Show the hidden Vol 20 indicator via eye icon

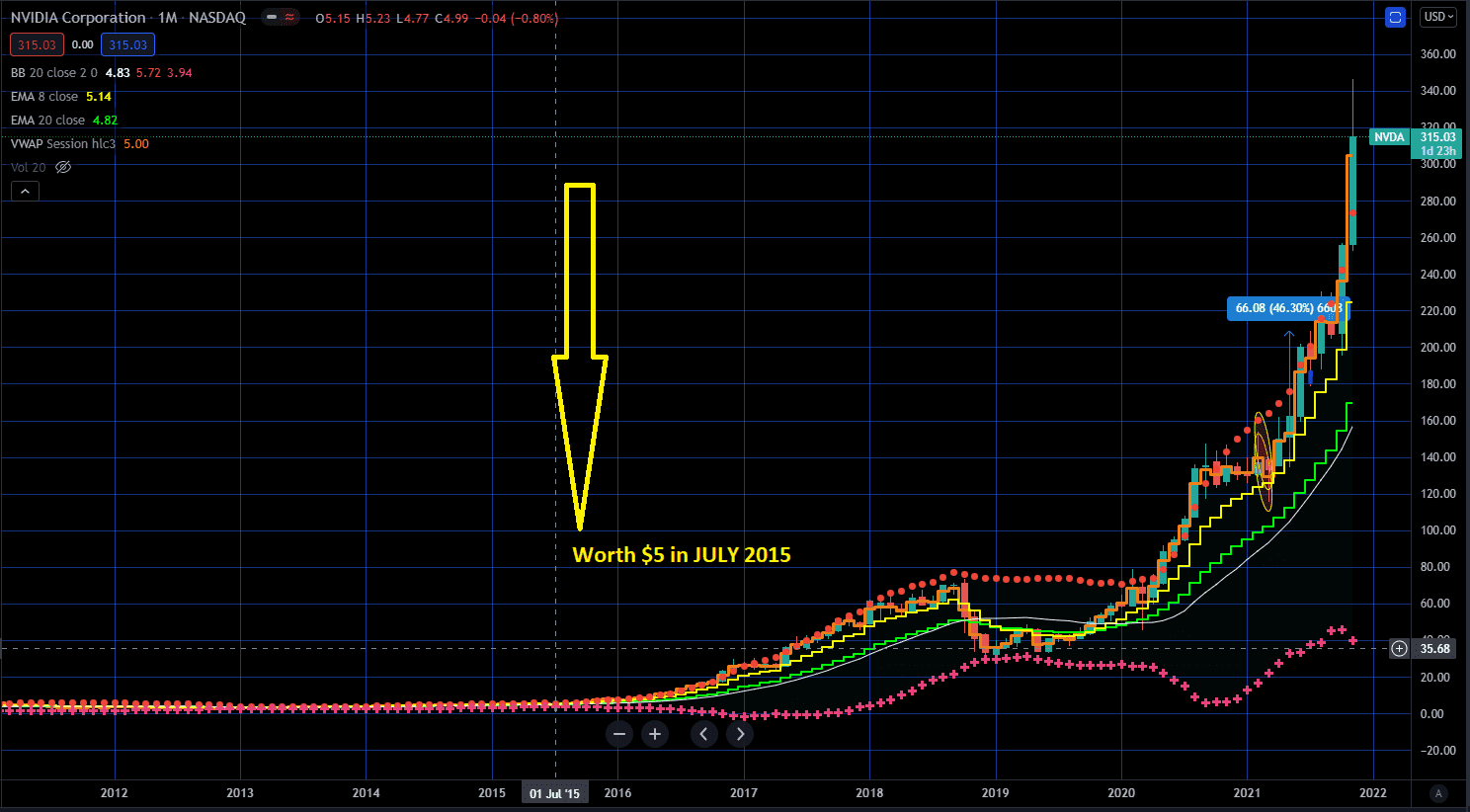pos(63,168)
